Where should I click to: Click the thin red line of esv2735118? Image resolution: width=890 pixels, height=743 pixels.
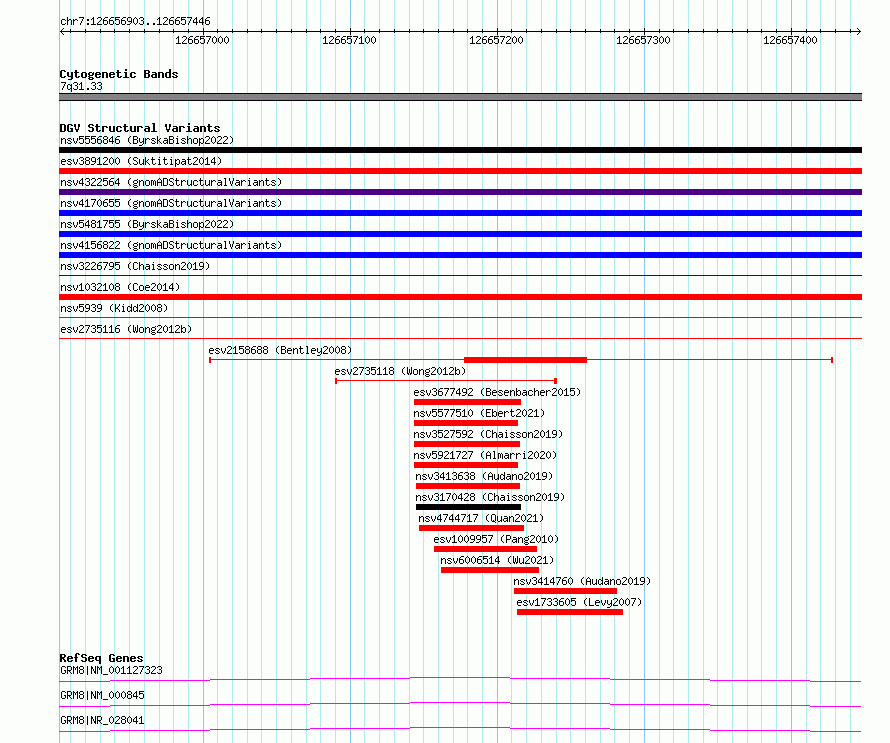[x=446, y=381]
